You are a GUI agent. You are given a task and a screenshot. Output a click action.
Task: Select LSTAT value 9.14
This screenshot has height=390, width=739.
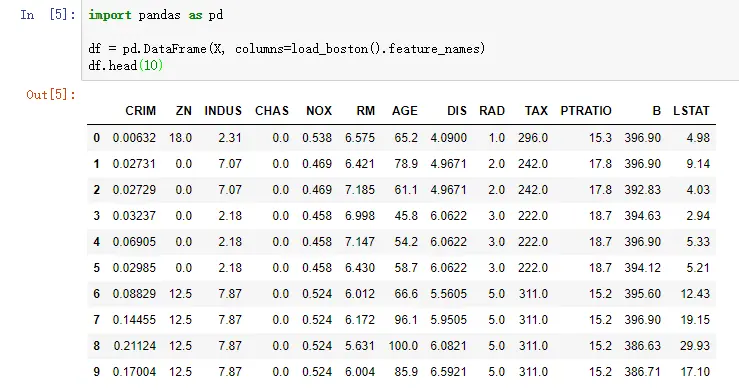[698, 164]
